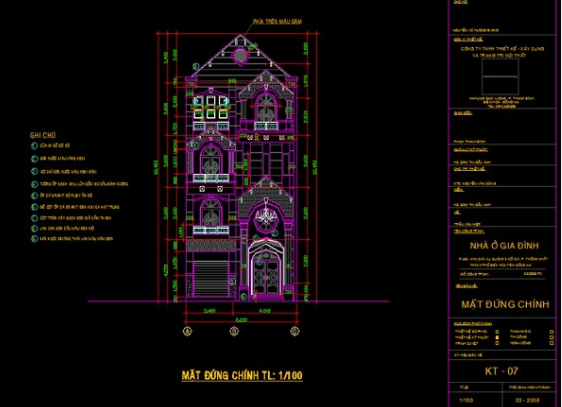Select the '4,800' bottom dimension text
Image resolution: width=562 pixels, height=407 pixels.
265,311
